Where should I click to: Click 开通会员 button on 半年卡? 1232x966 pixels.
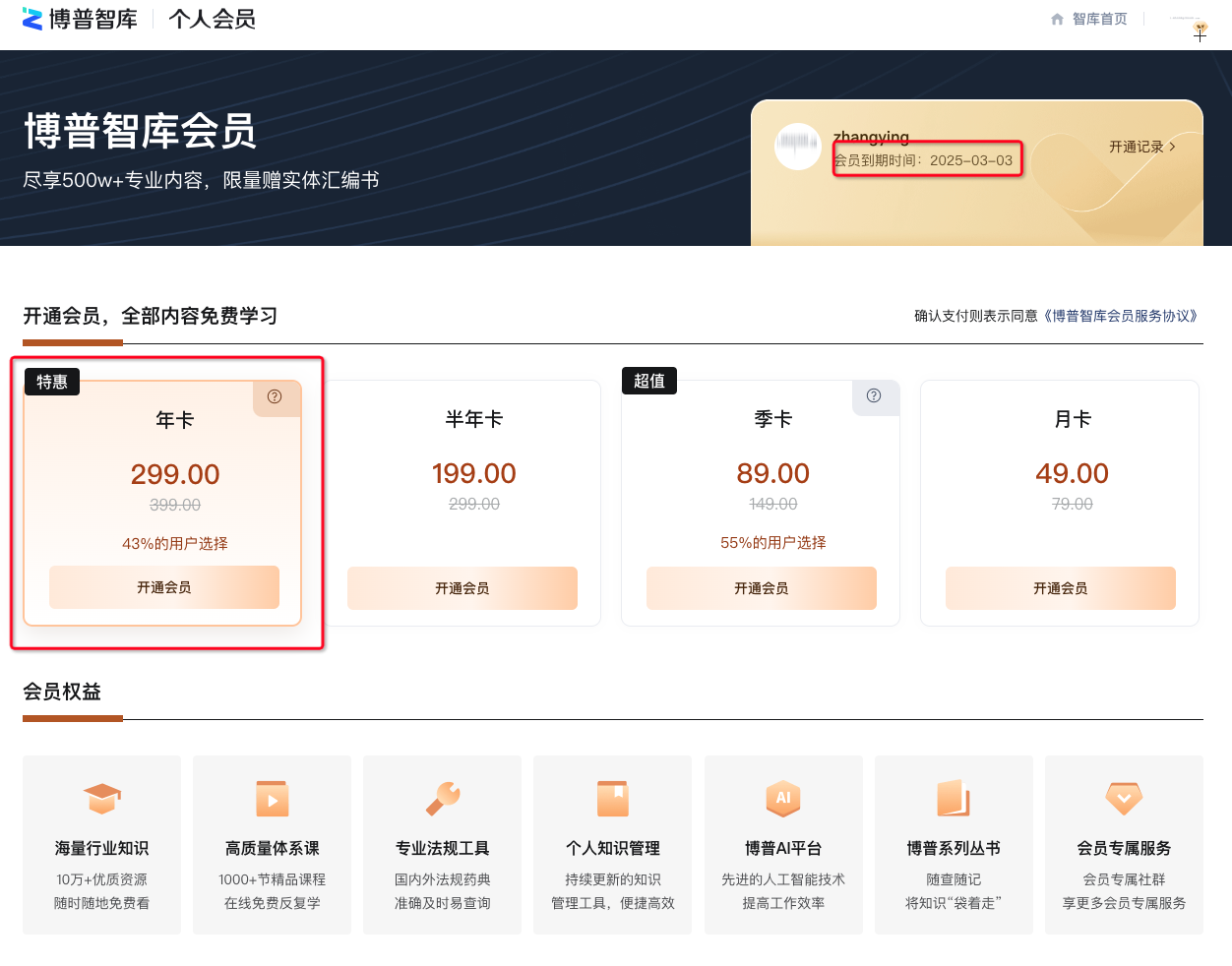click(x=462, y=588)
